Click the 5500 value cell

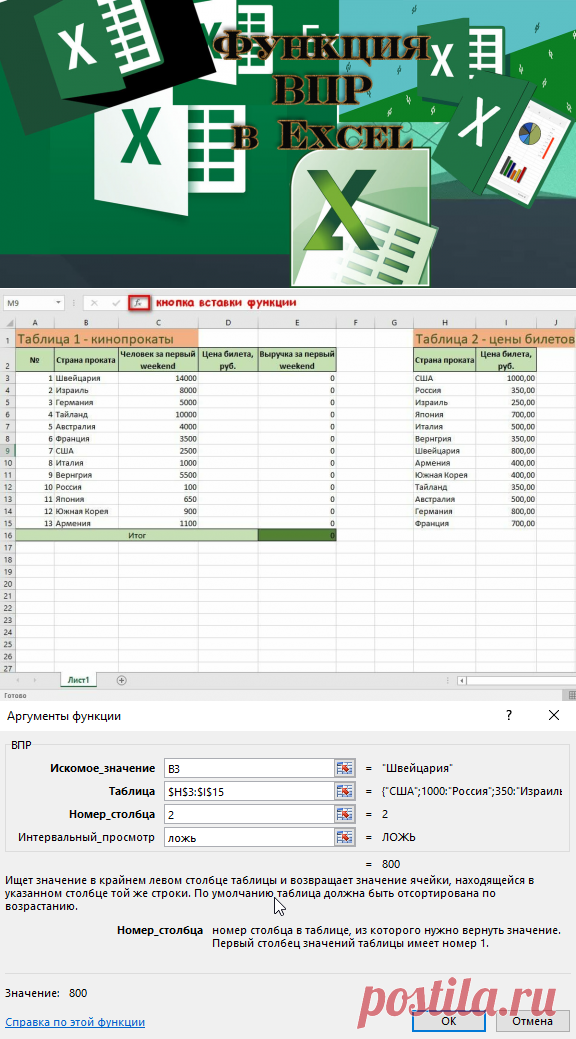coord(158,475)
